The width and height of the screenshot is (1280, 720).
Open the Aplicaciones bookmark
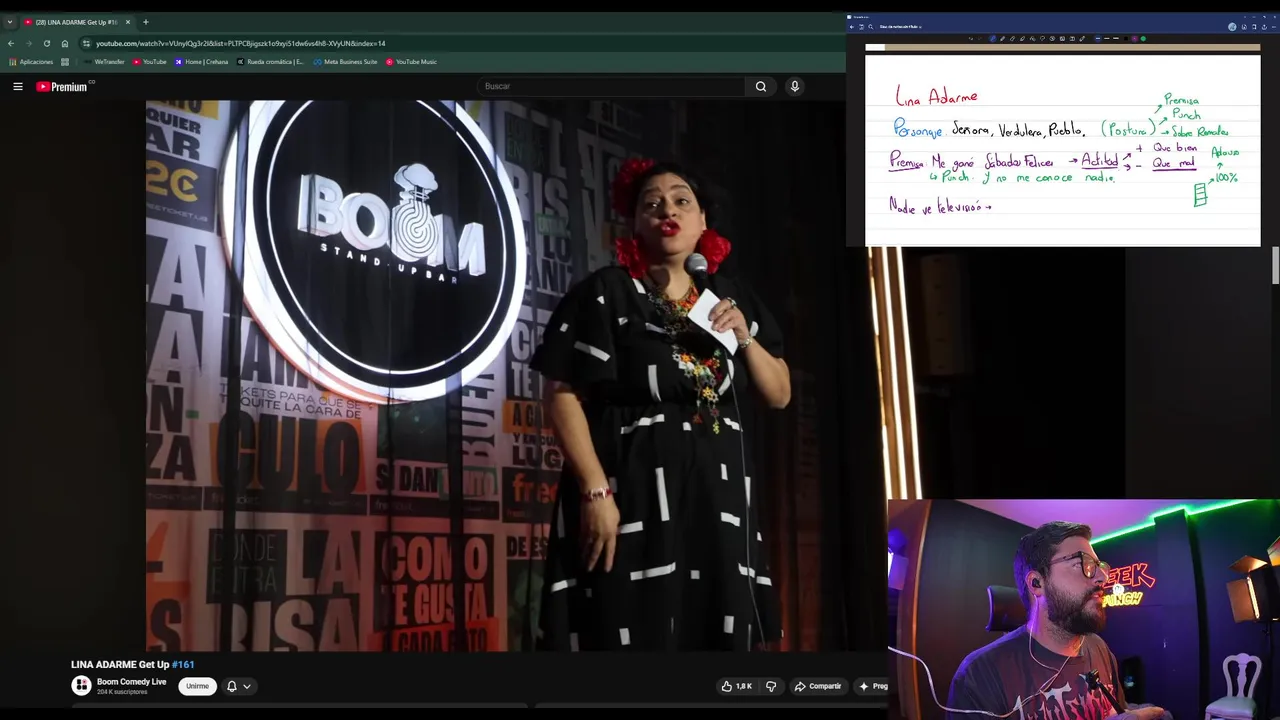[31, 62]
